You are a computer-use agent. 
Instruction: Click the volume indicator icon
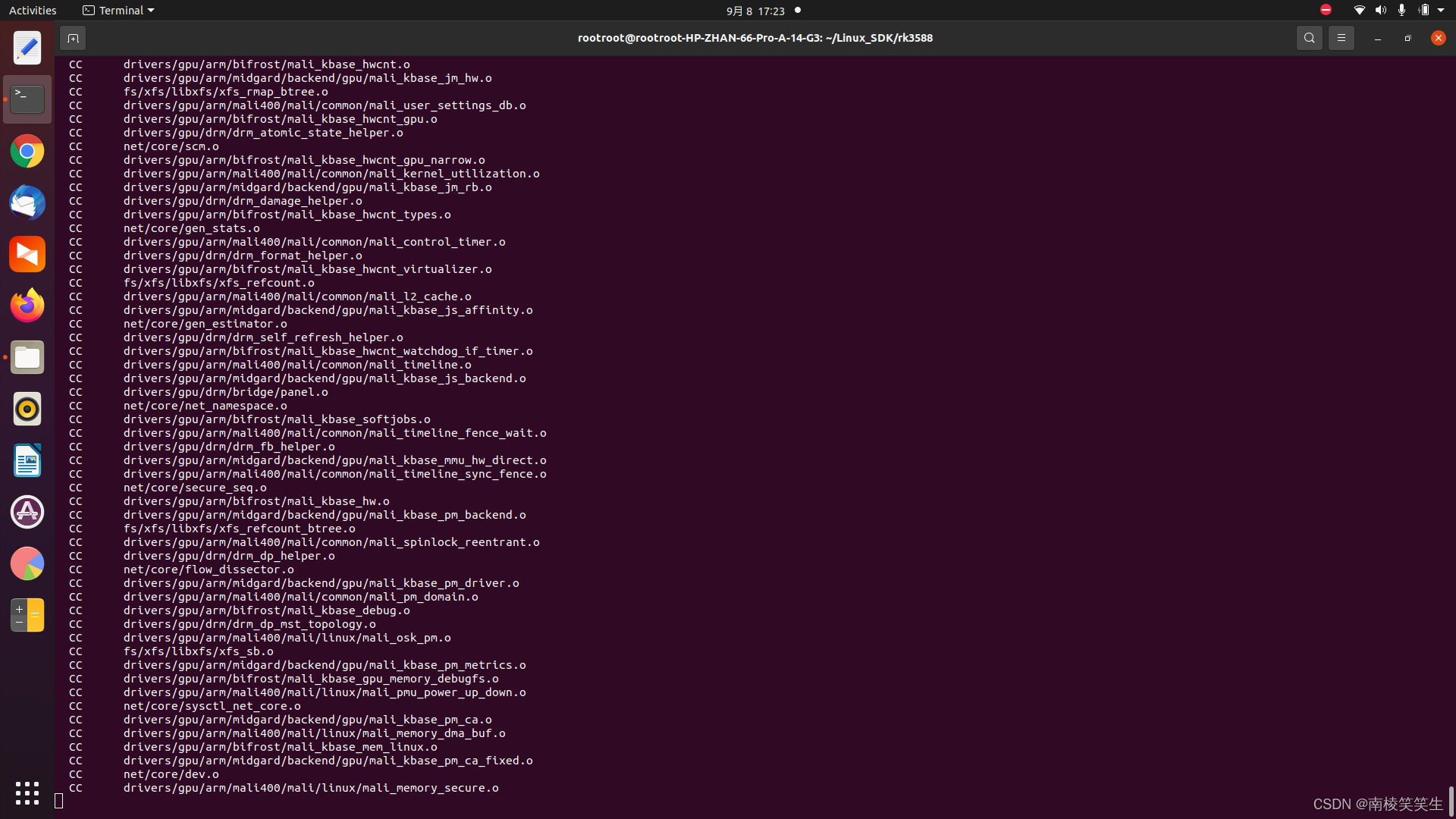(1380, 11)
